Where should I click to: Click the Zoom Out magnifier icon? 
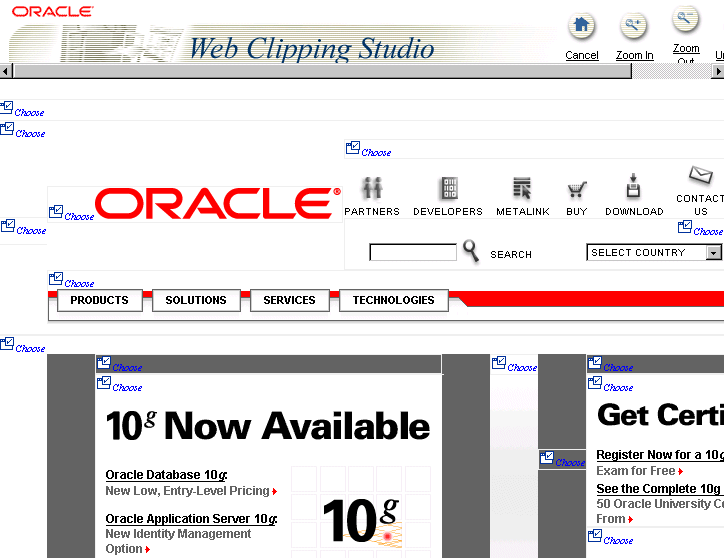685,19
